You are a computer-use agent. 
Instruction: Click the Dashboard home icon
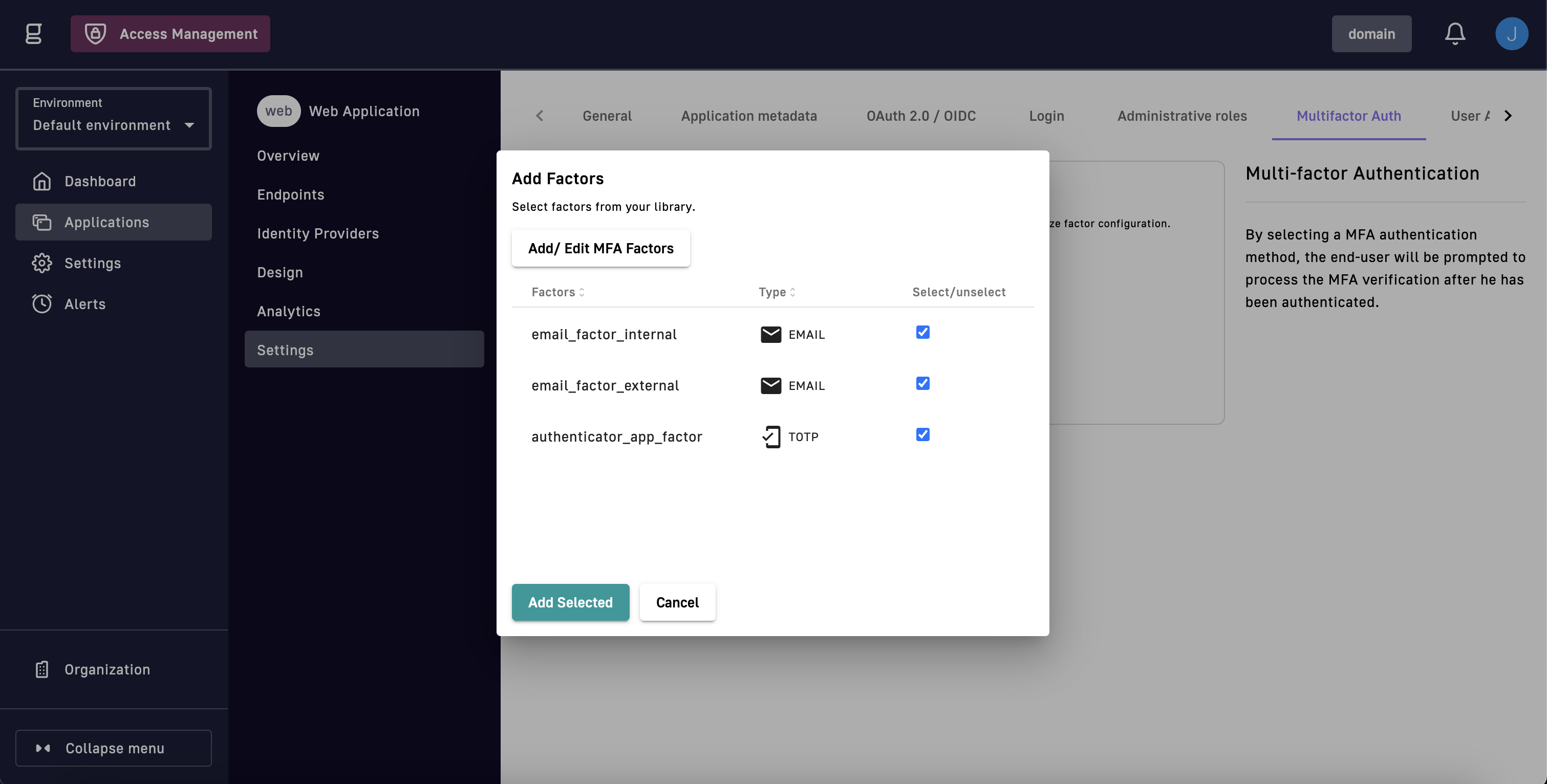41,181
